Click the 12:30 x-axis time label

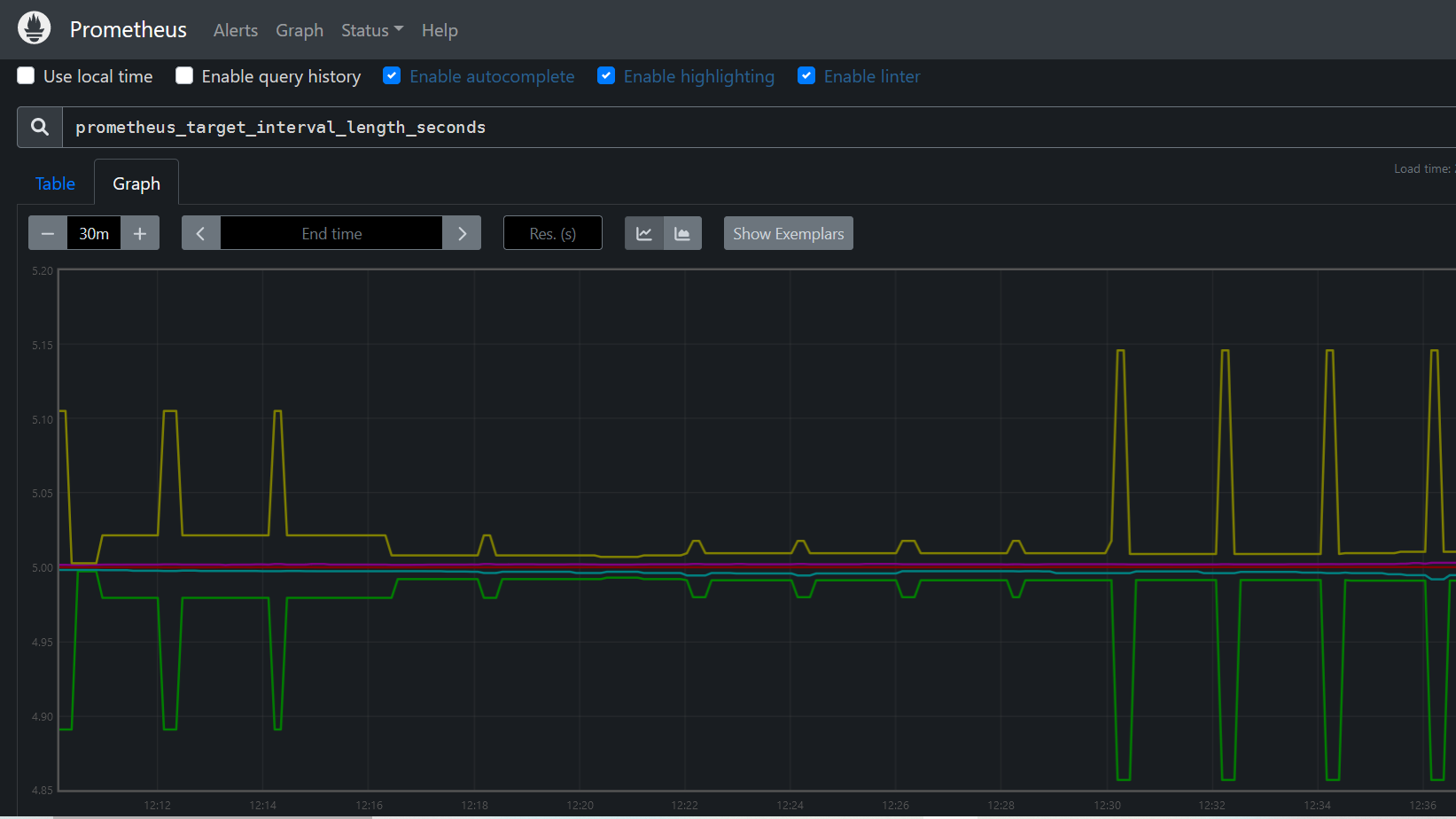(x=1107, y=805)
